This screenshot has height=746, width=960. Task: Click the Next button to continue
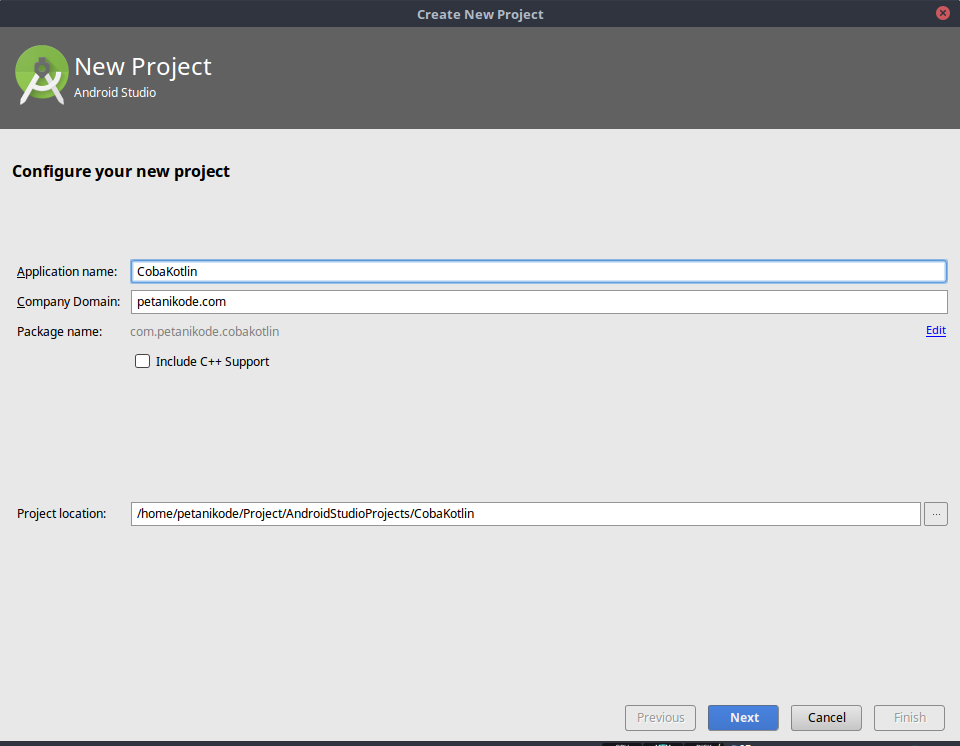tap(743, 717)
